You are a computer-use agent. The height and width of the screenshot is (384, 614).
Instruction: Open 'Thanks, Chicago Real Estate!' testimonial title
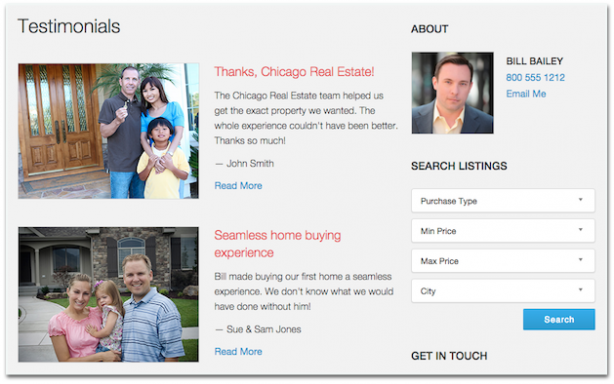pyautogui.click(x=294, y=72)
